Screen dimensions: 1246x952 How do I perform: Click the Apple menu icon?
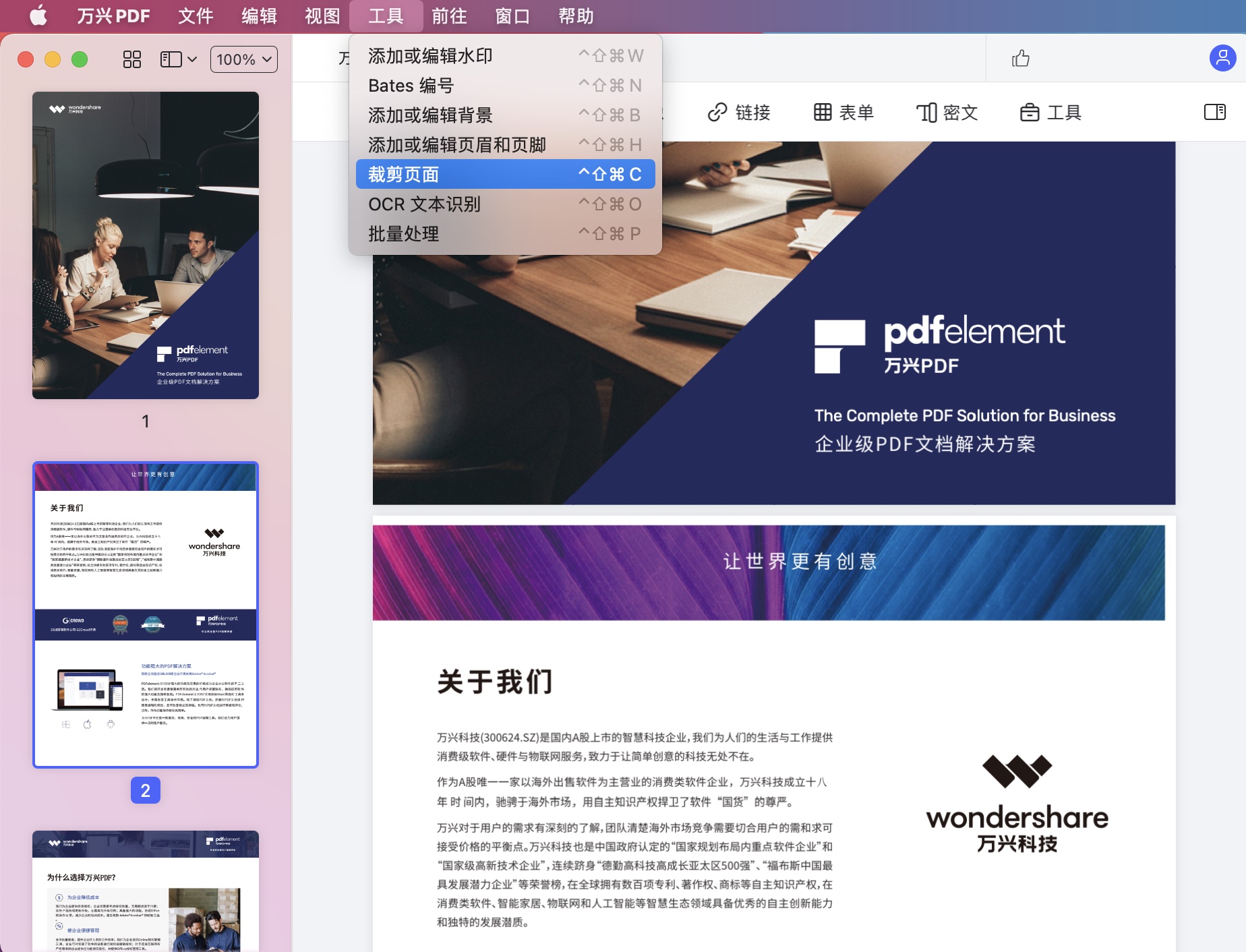38,16
